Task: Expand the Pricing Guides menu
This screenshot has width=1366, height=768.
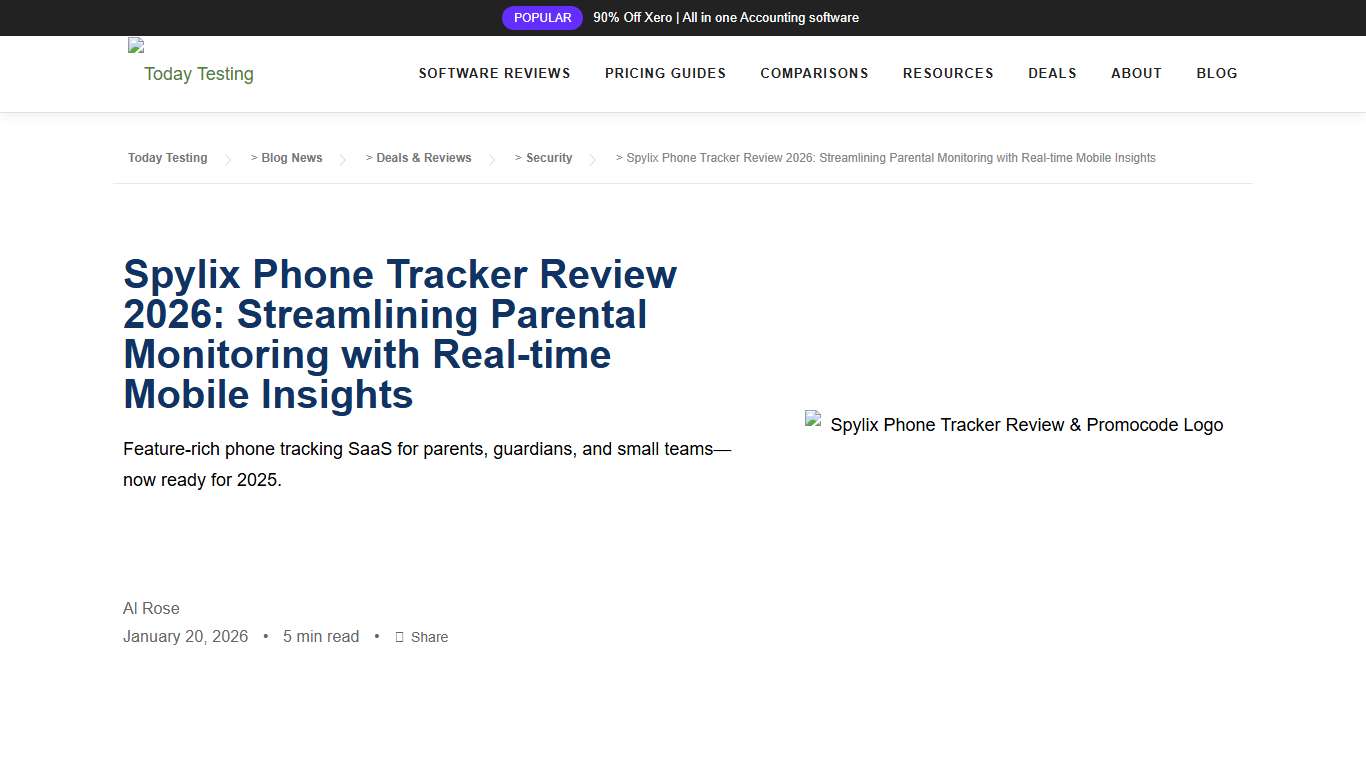Action: pos(665,73)
